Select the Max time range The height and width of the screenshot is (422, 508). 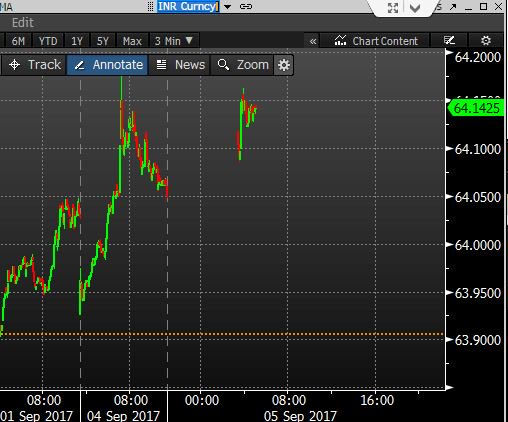132,41
